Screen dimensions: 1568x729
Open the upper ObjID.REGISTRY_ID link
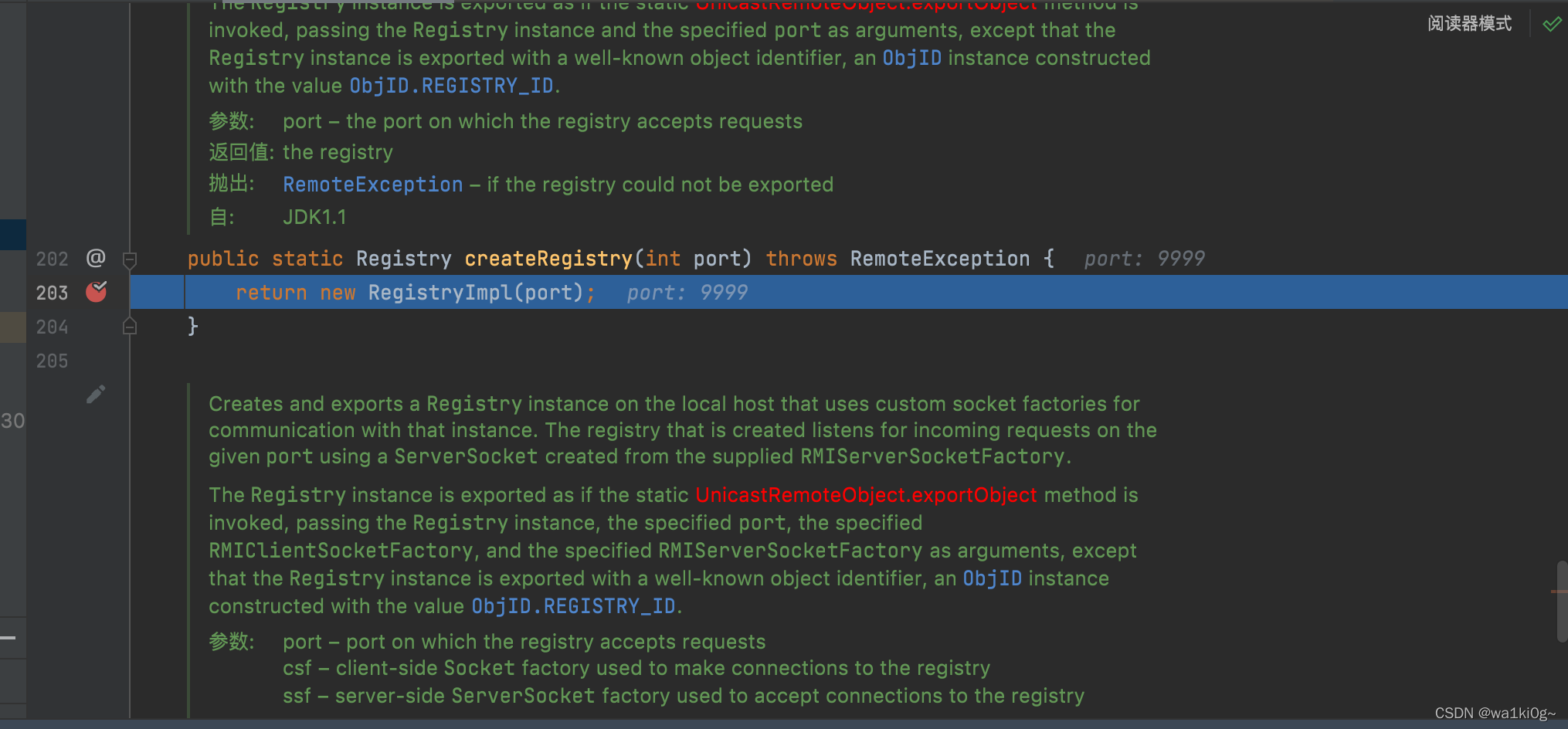pos(451,86)
